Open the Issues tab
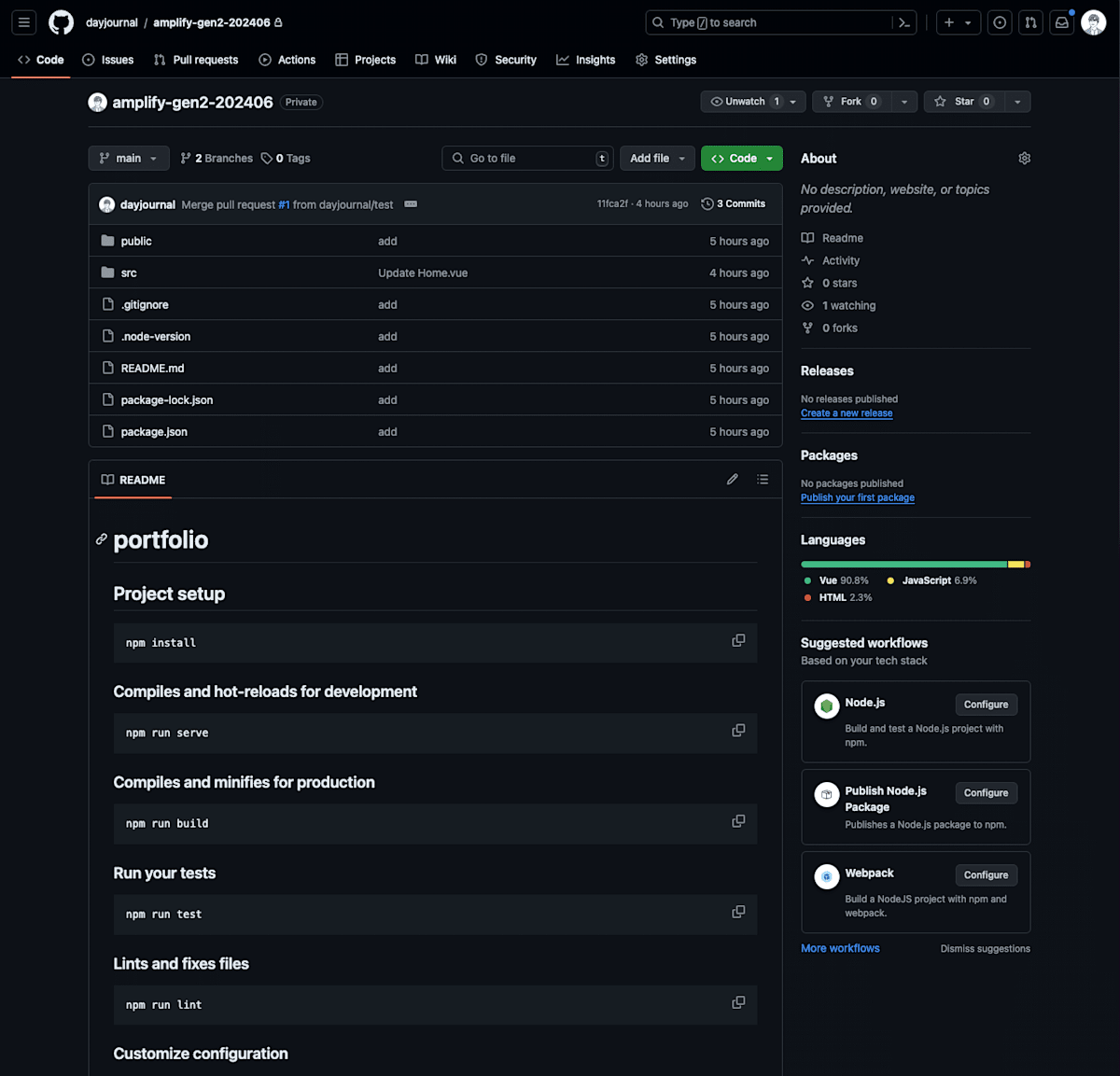Screen dimensions: 1120x1076 pos(108,60)
